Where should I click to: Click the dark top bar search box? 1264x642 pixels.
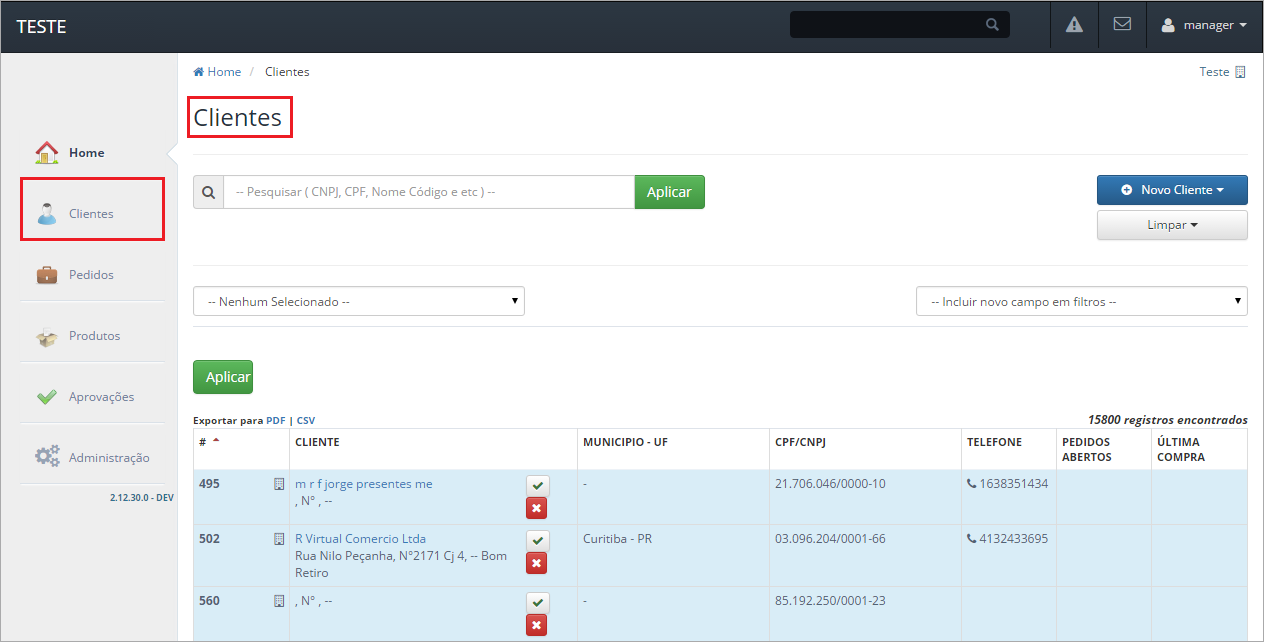click(900, 25)
